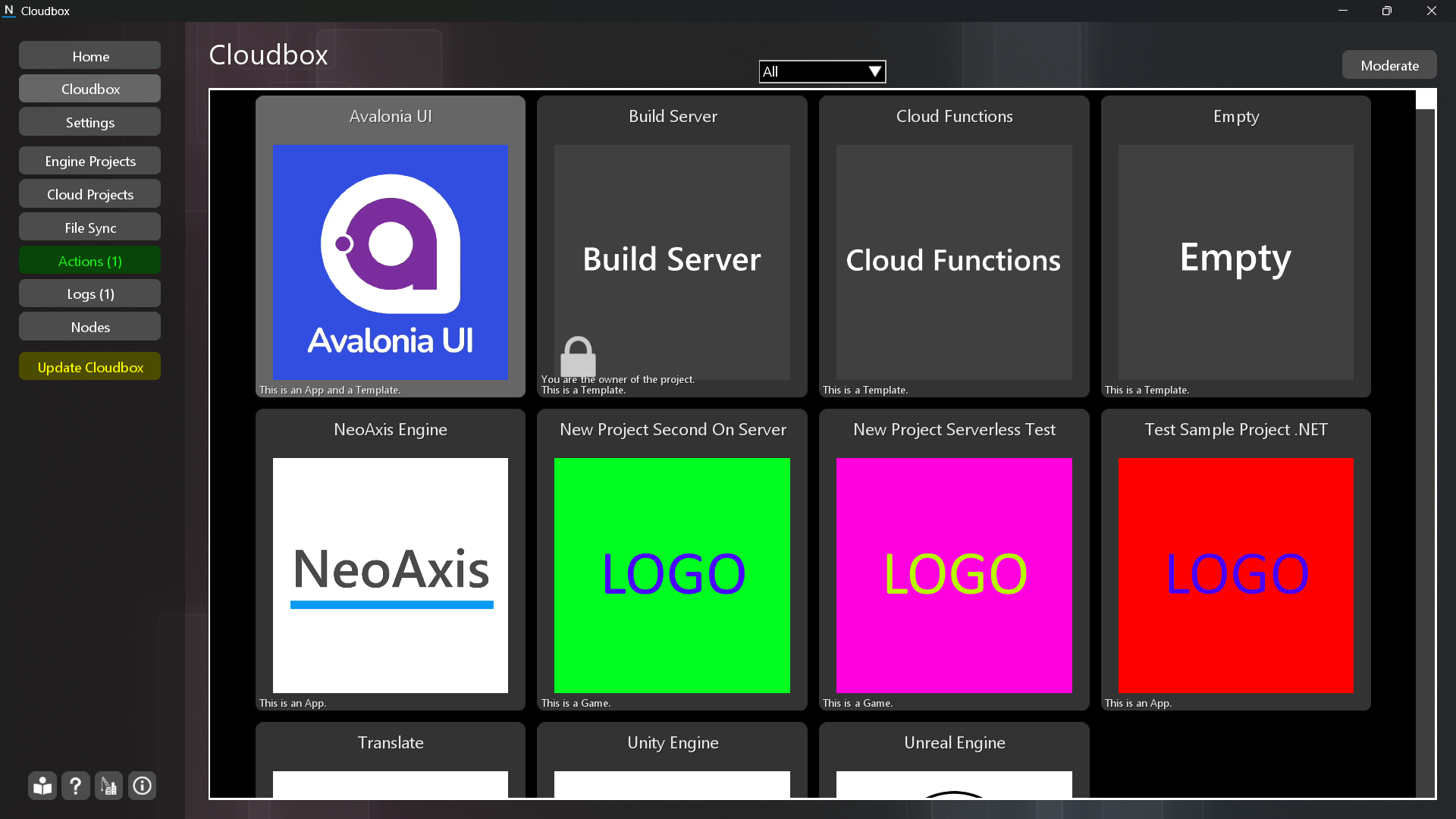The width and height of the screenshot is (1456, 819).
Task: Minimize the Cloudbox window
Action: tap(1343, 11)
